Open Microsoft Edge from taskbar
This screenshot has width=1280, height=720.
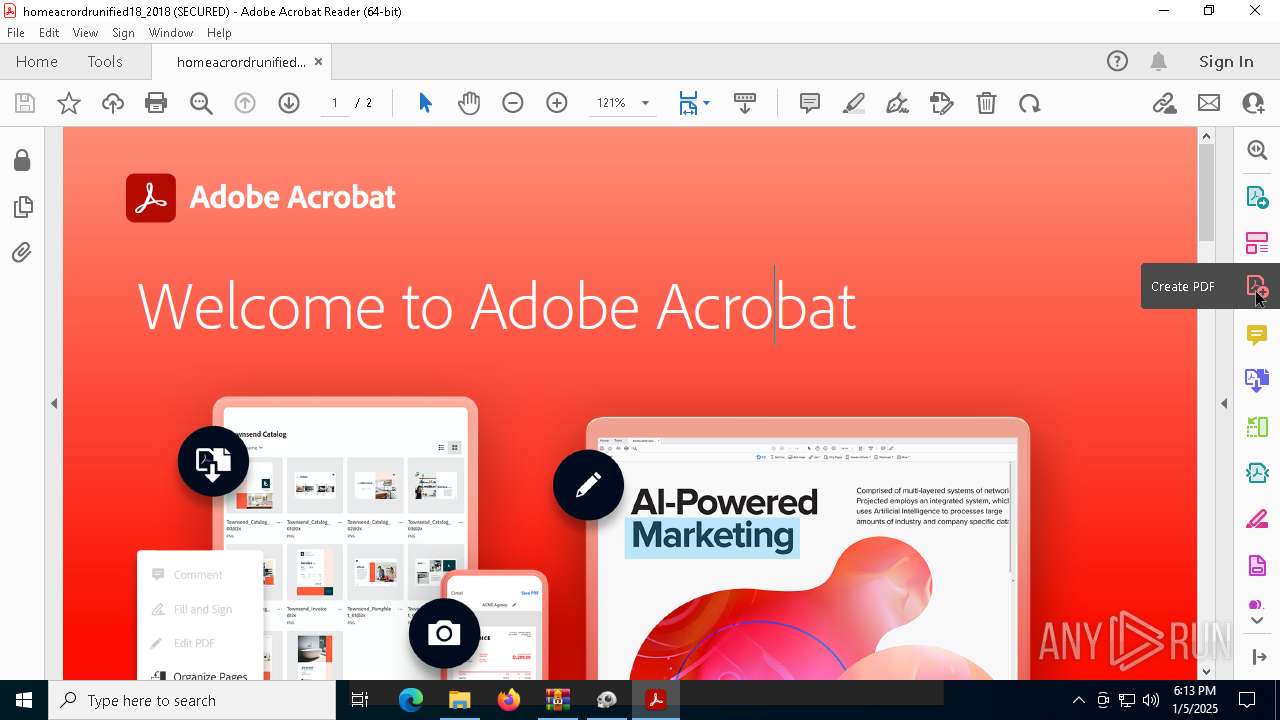tap(411, 700)
